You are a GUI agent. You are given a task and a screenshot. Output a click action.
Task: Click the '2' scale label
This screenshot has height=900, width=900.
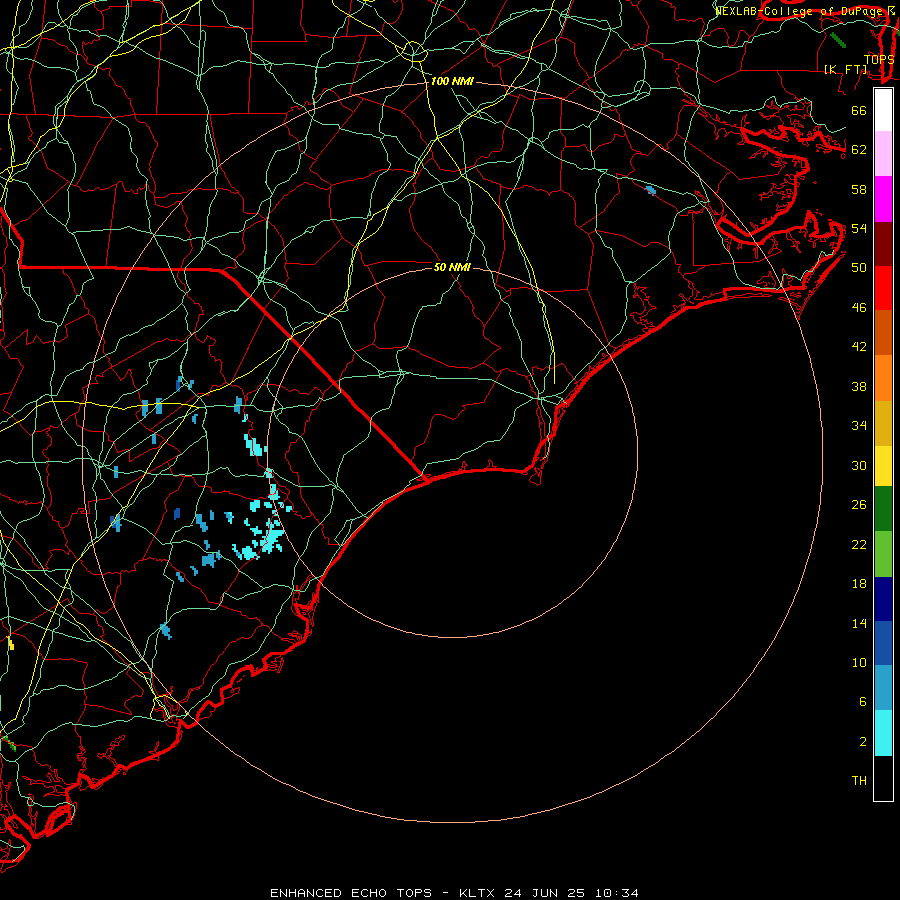click(862, 742)
